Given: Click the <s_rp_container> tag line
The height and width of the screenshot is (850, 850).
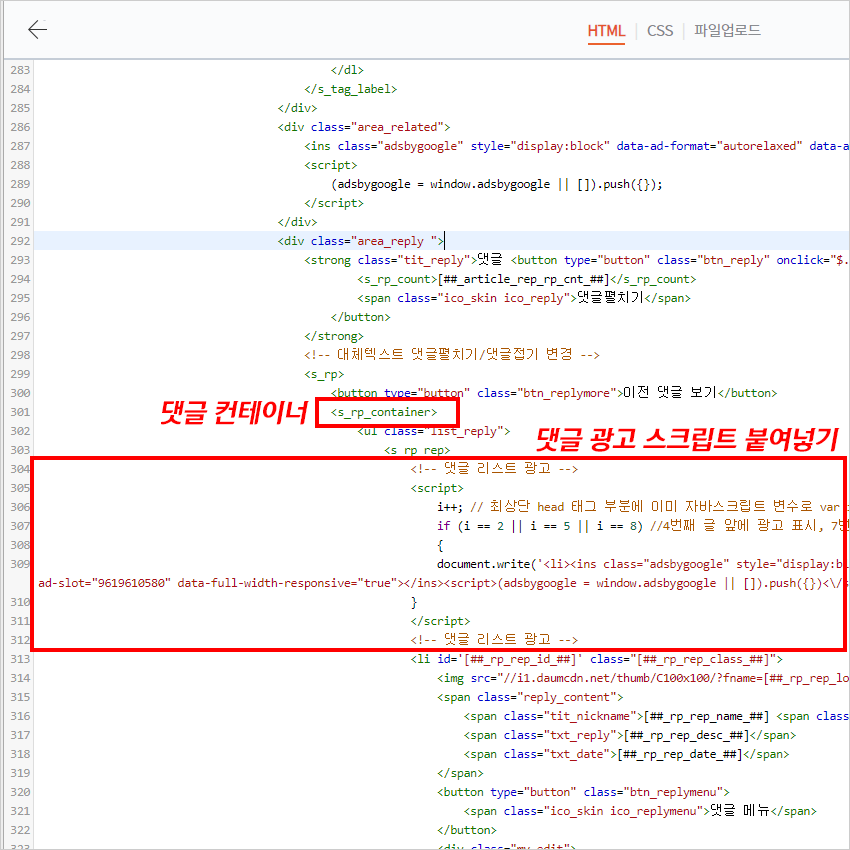Looking at the screenshot, I should tap(384, 412).
